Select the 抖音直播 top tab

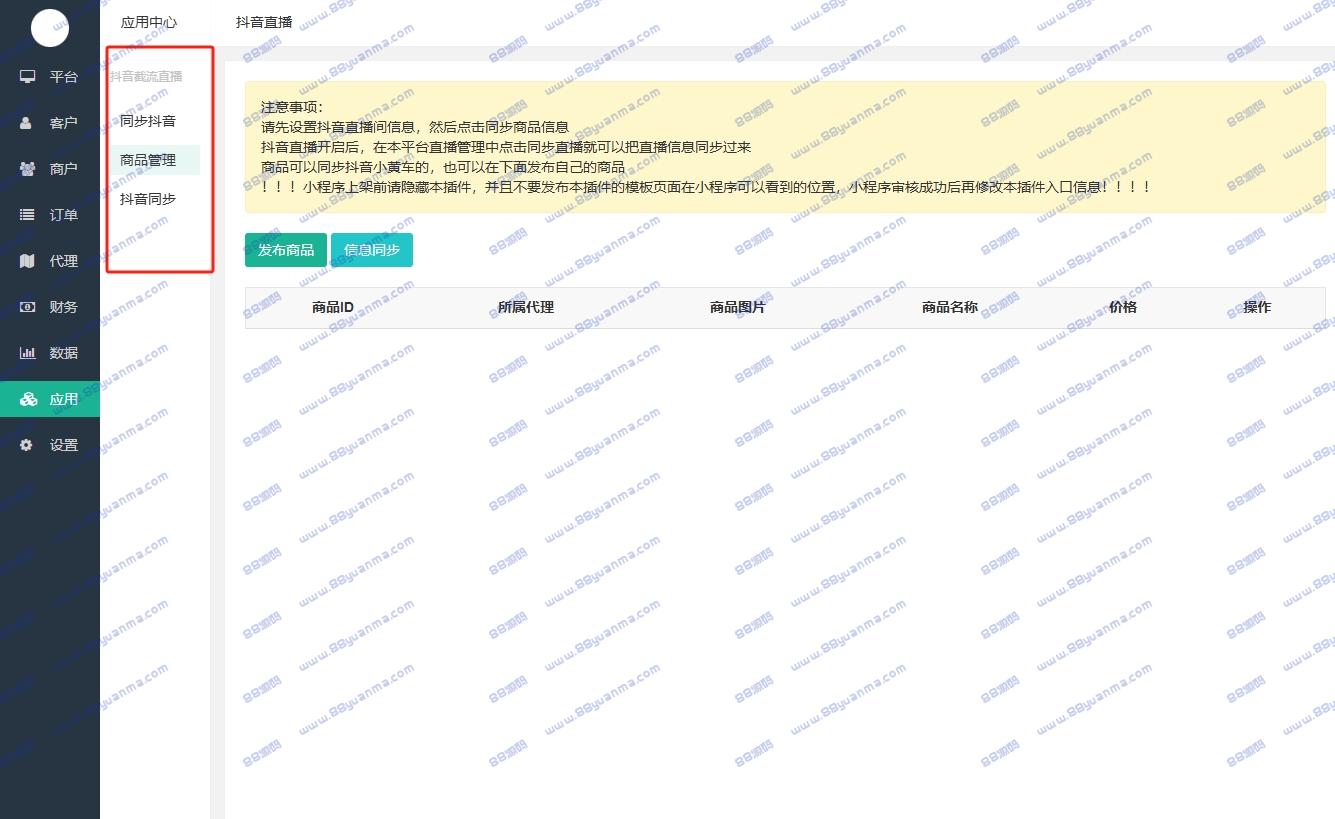tap(264, 22)
